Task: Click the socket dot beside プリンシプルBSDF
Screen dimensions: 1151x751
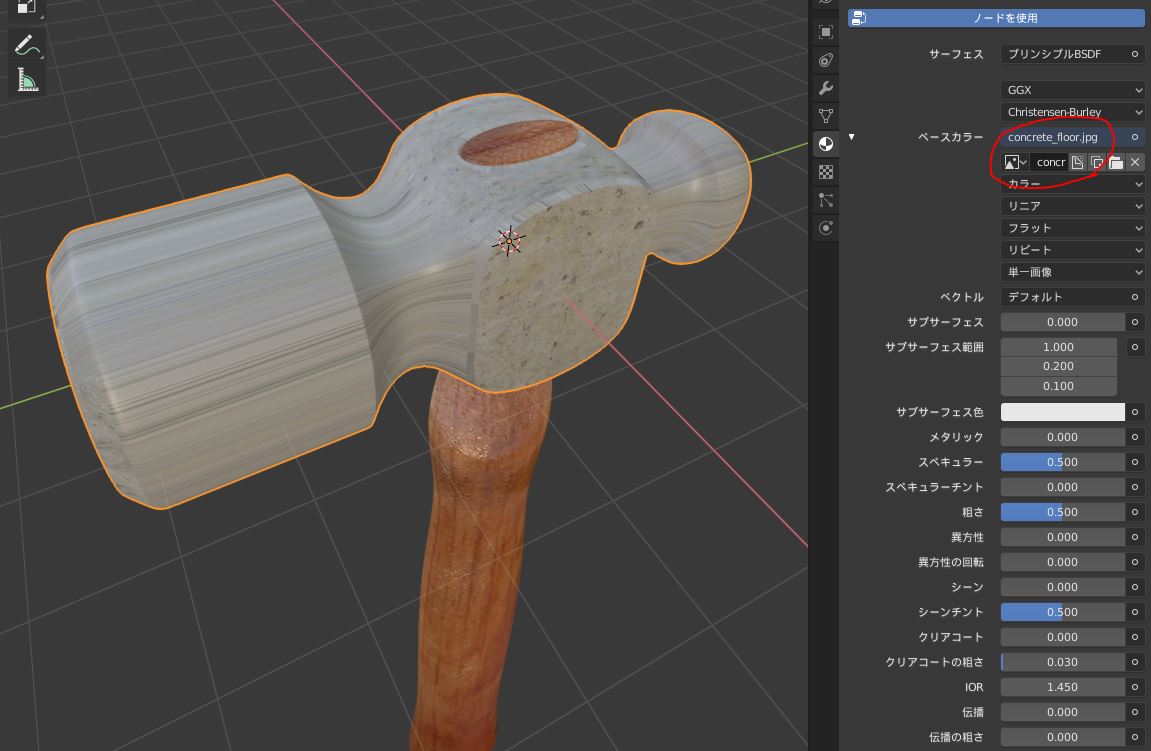Action: click(1135, 54)
